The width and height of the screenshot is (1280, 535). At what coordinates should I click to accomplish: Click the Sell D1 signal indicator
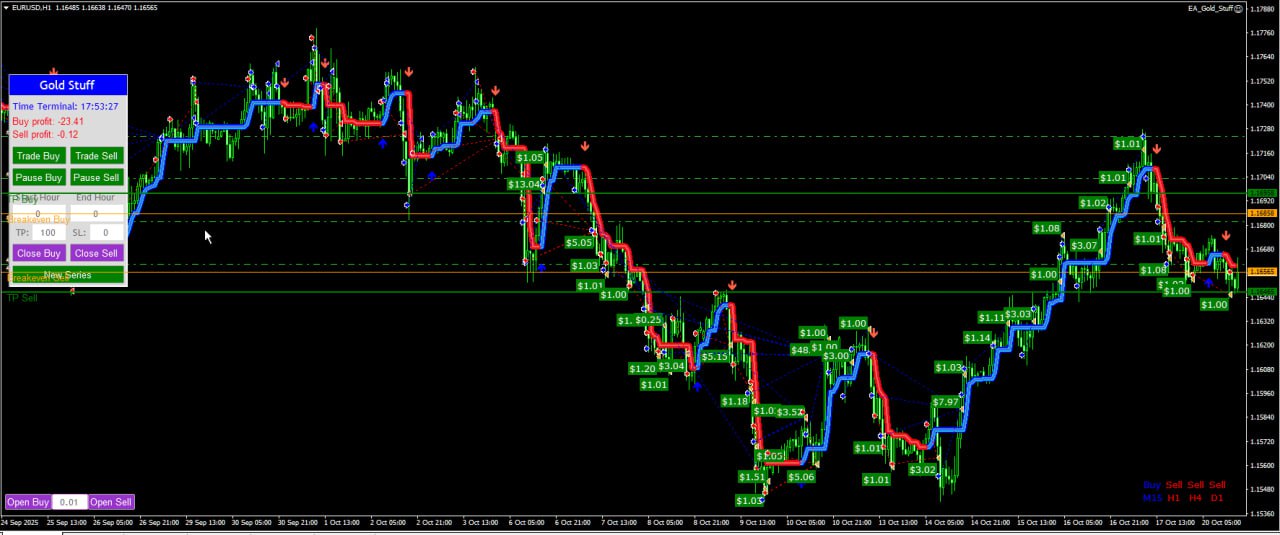tap(1217, 491)
